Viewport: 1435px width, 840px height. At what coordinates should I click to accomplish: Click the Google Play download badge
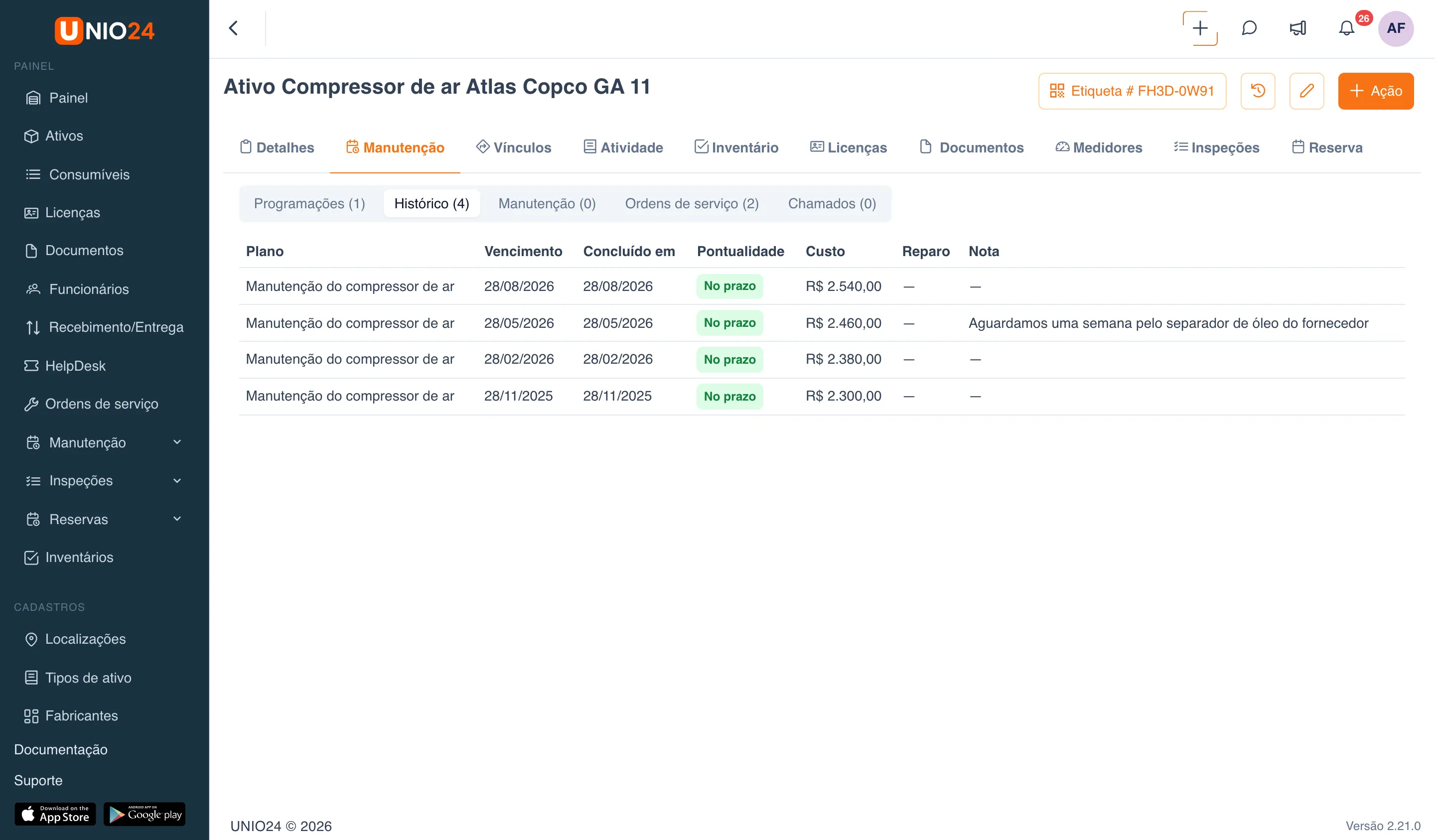(144, 815)
